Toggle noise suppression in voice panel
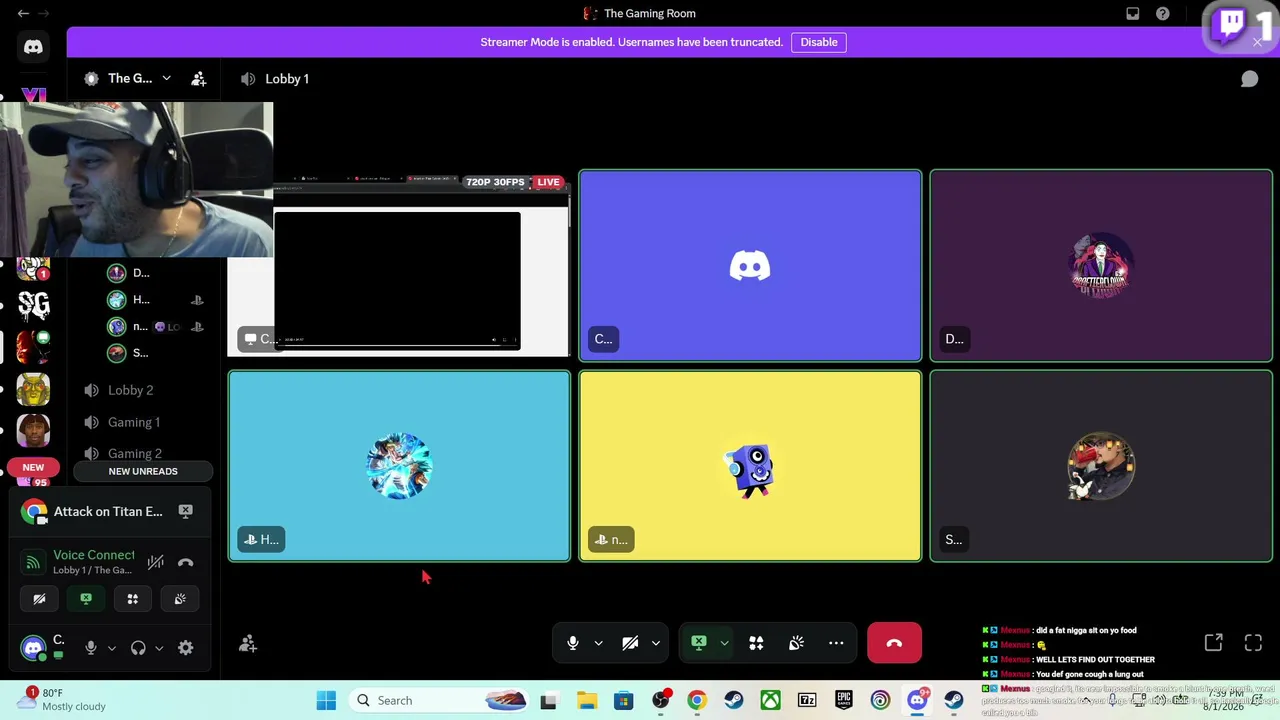 point(155,562)
